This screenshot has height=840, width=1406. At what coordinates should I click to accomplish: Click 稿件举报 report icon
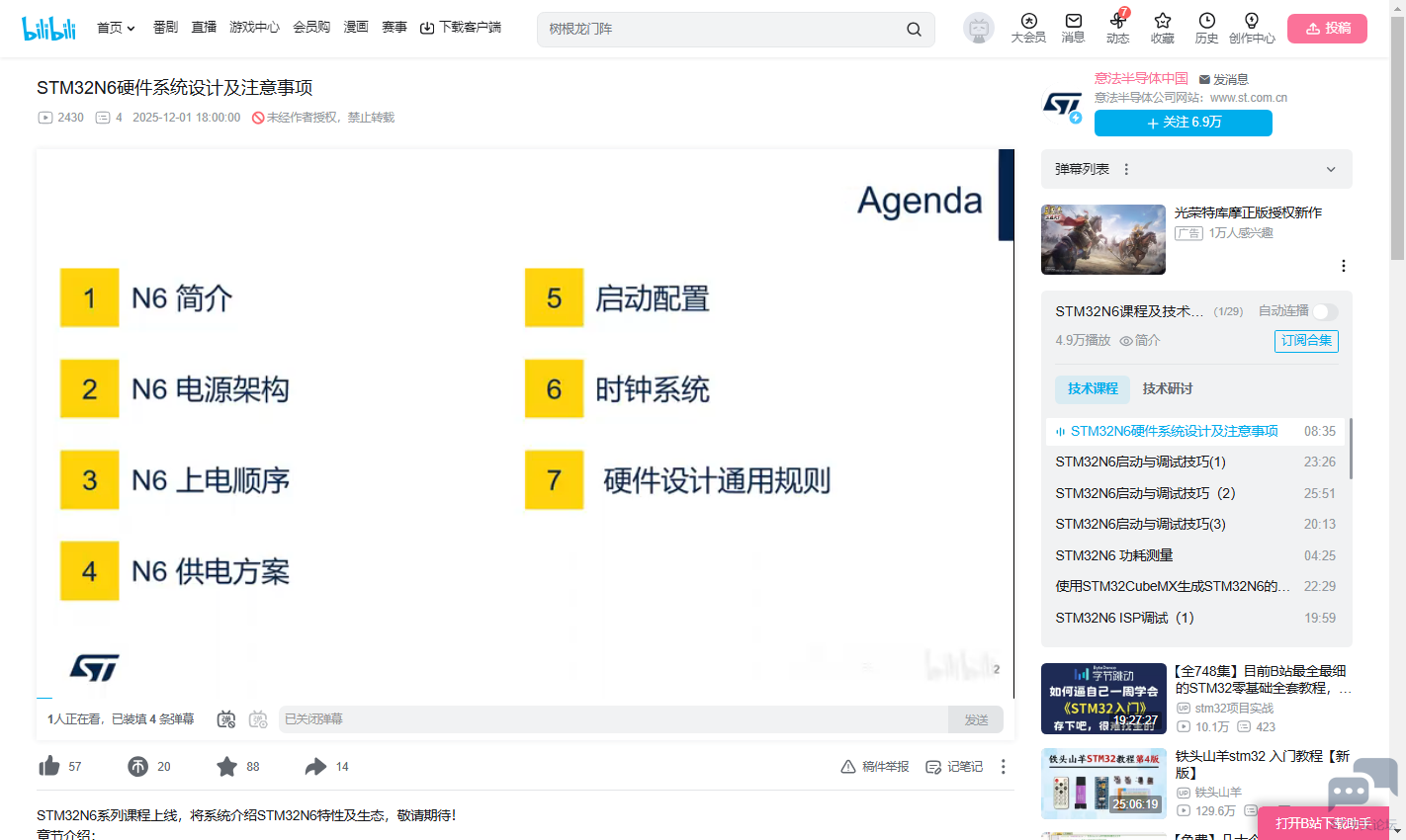pyautogui.click(x=847, y=767)
